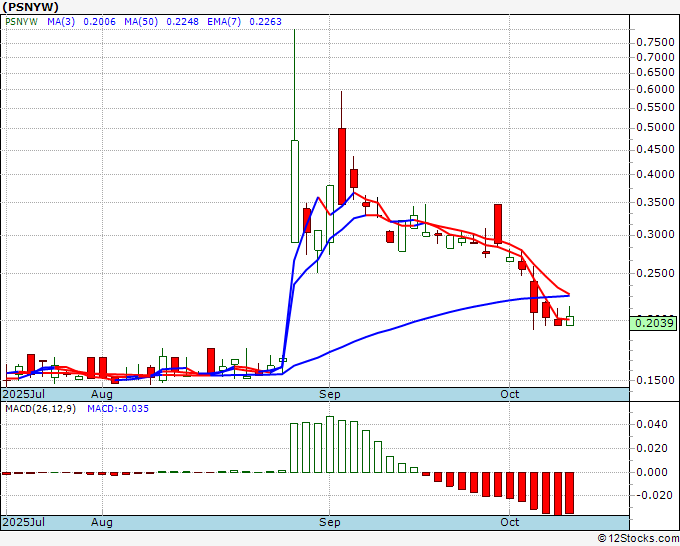Click the MA(3) indicator label
680x546 pixels.
coord(61,22)
